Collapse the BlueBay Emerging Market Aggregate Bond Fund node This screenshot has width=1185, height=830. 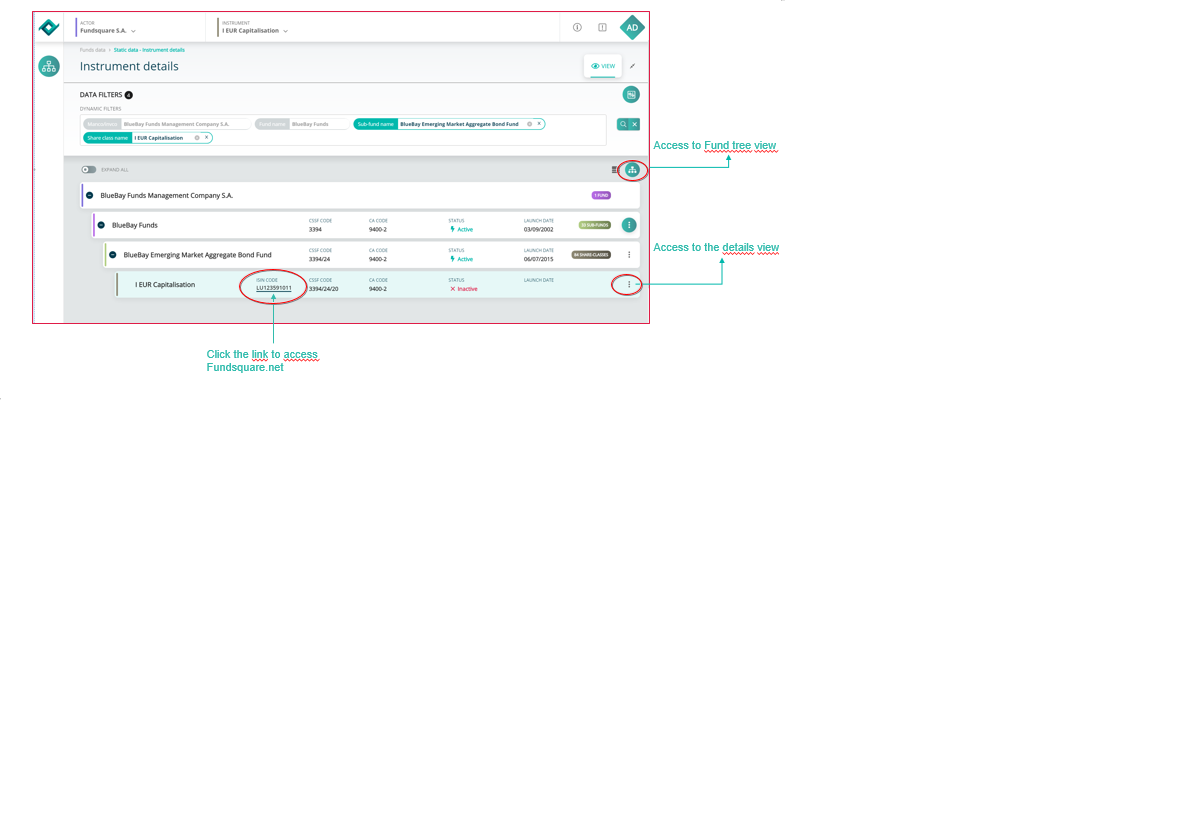pyautogui.click(x=113, y=255)
